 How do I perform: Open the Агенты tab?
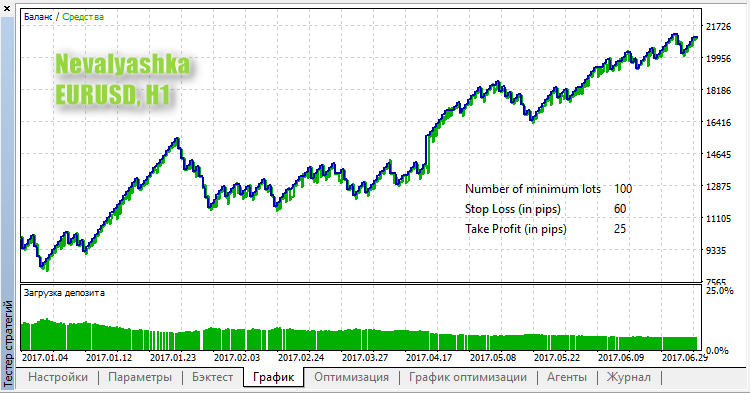click(x=566, y=377)
